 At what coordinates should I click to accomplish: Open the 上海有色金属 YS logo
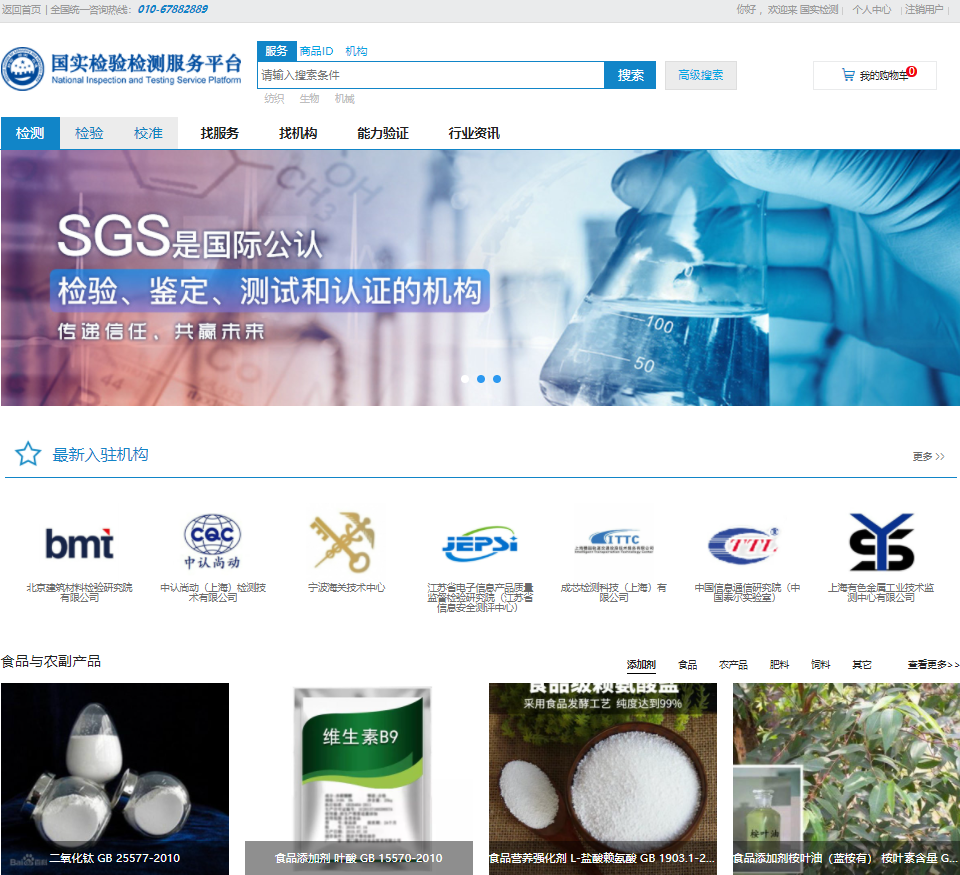click(881, 542)
